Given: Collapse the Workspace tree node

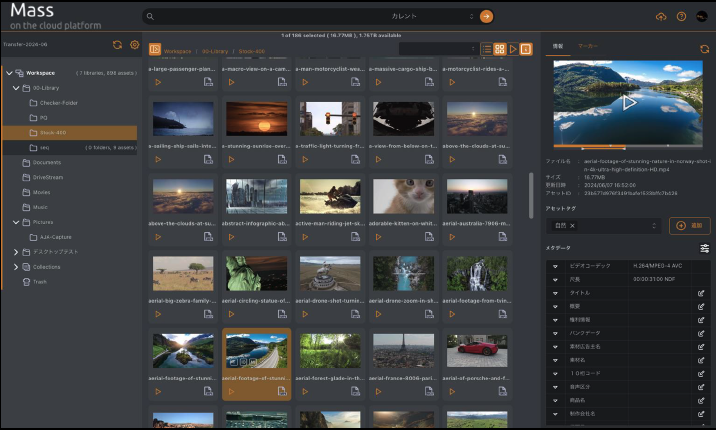Looking at the screenshot, I should (8, 73).
